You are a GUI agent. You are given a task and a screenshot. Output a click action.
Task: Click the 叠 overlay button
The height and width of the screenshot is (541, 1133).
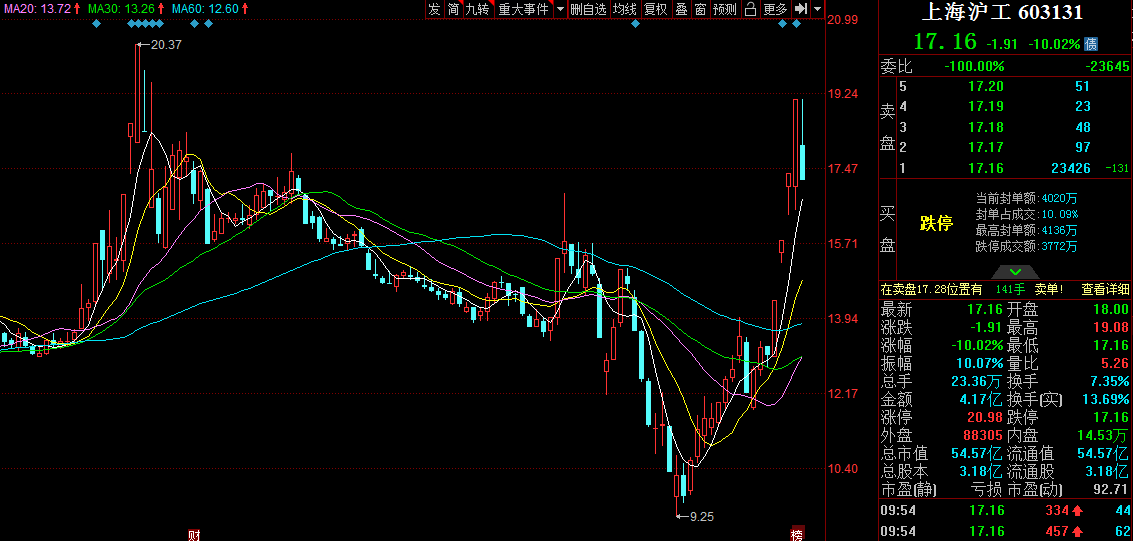coord(681,9)
